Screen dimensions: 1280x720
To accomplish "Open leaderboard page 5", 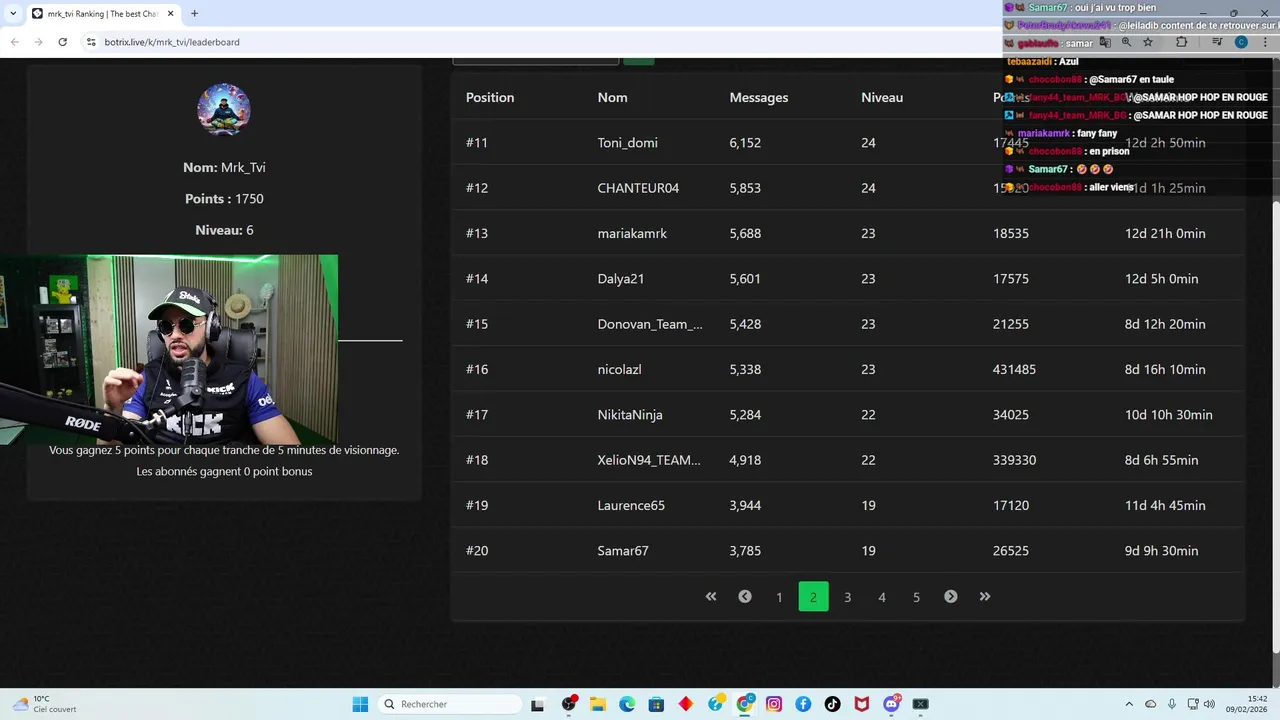I will (916, 597).
